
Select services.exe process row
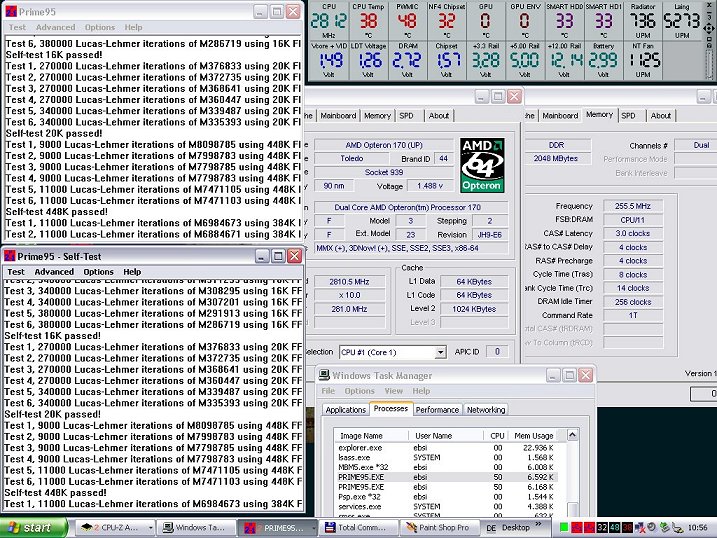pos(446,506)
